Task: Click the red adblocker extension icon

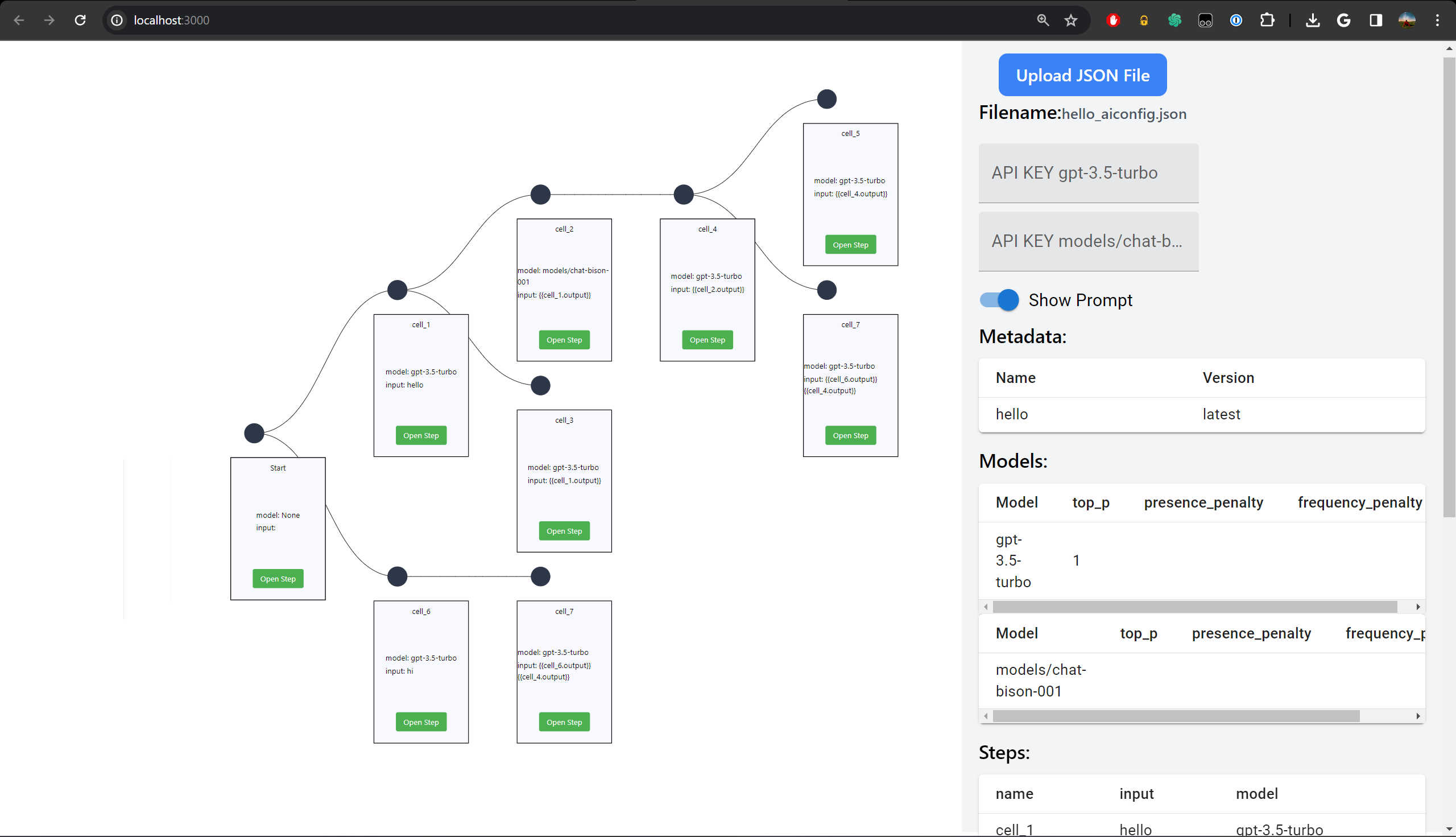Action: 1113,20
